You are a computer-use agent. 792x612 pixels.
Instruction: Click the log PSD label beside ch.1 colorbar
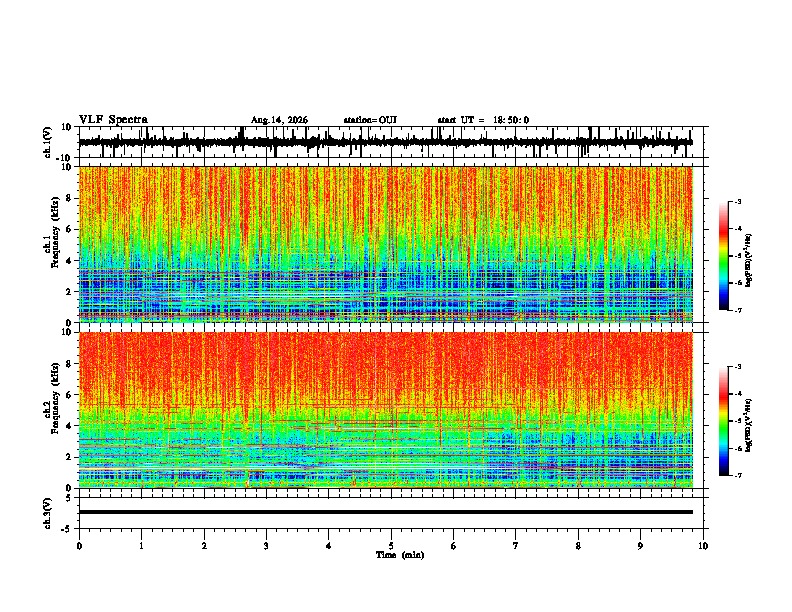point(749,260)
